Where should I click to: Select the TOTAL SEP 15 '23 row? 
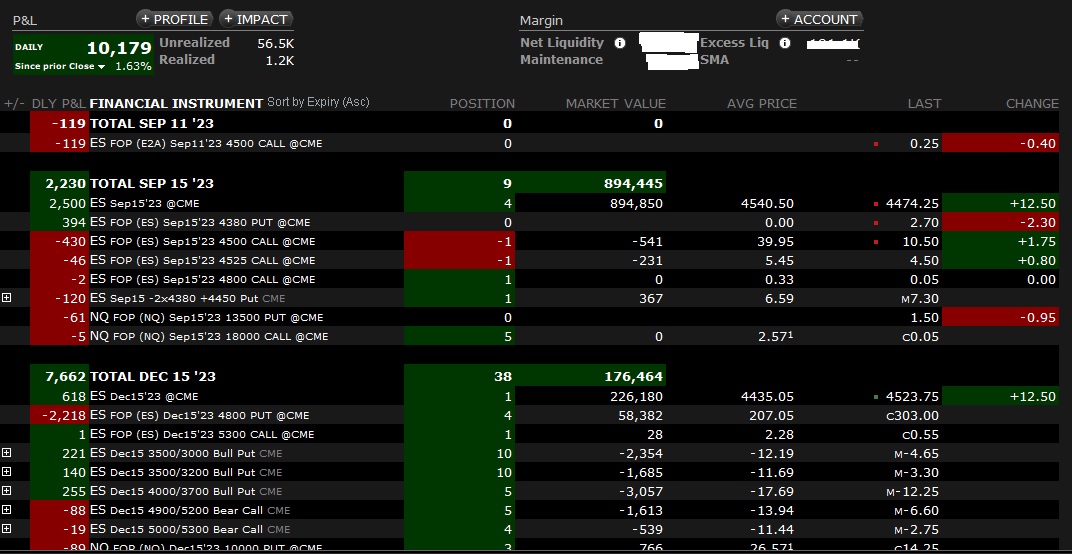(x=529, y=183)
